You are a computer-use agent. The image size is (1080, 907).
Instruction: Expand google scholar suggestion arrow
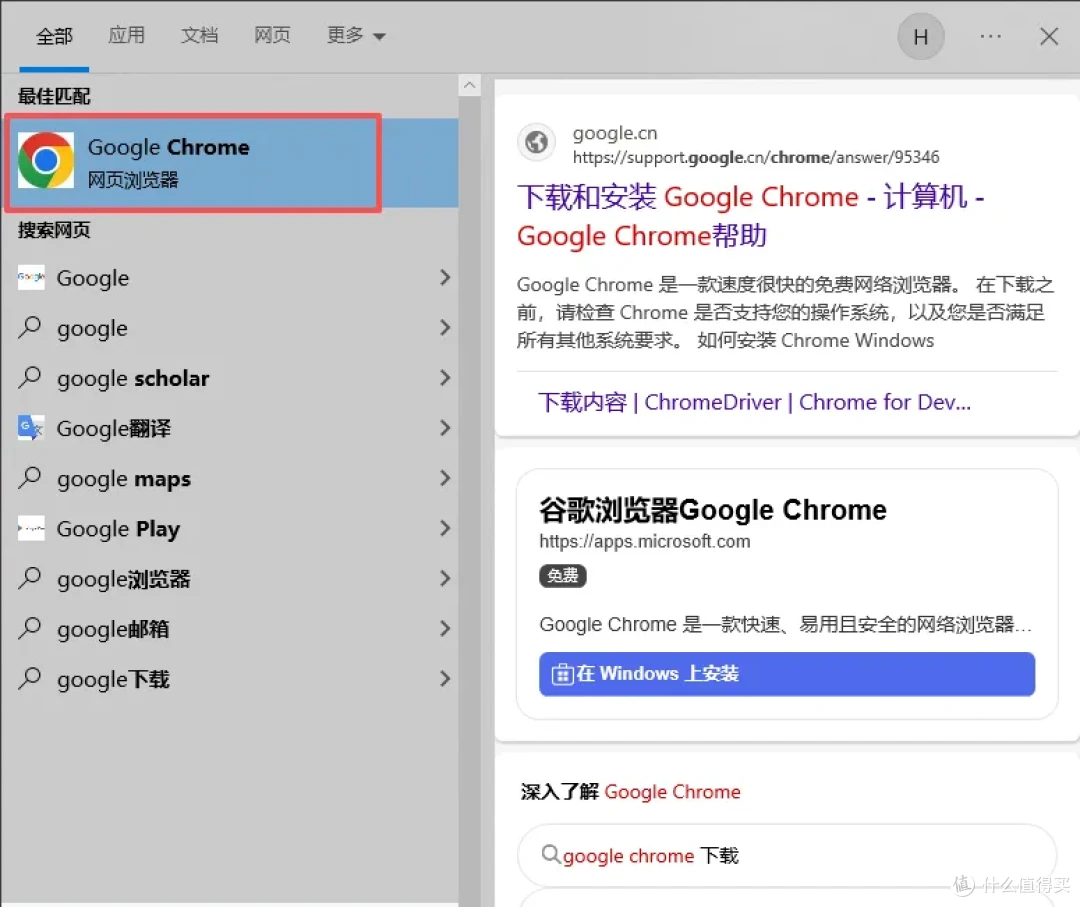point(445,377)
